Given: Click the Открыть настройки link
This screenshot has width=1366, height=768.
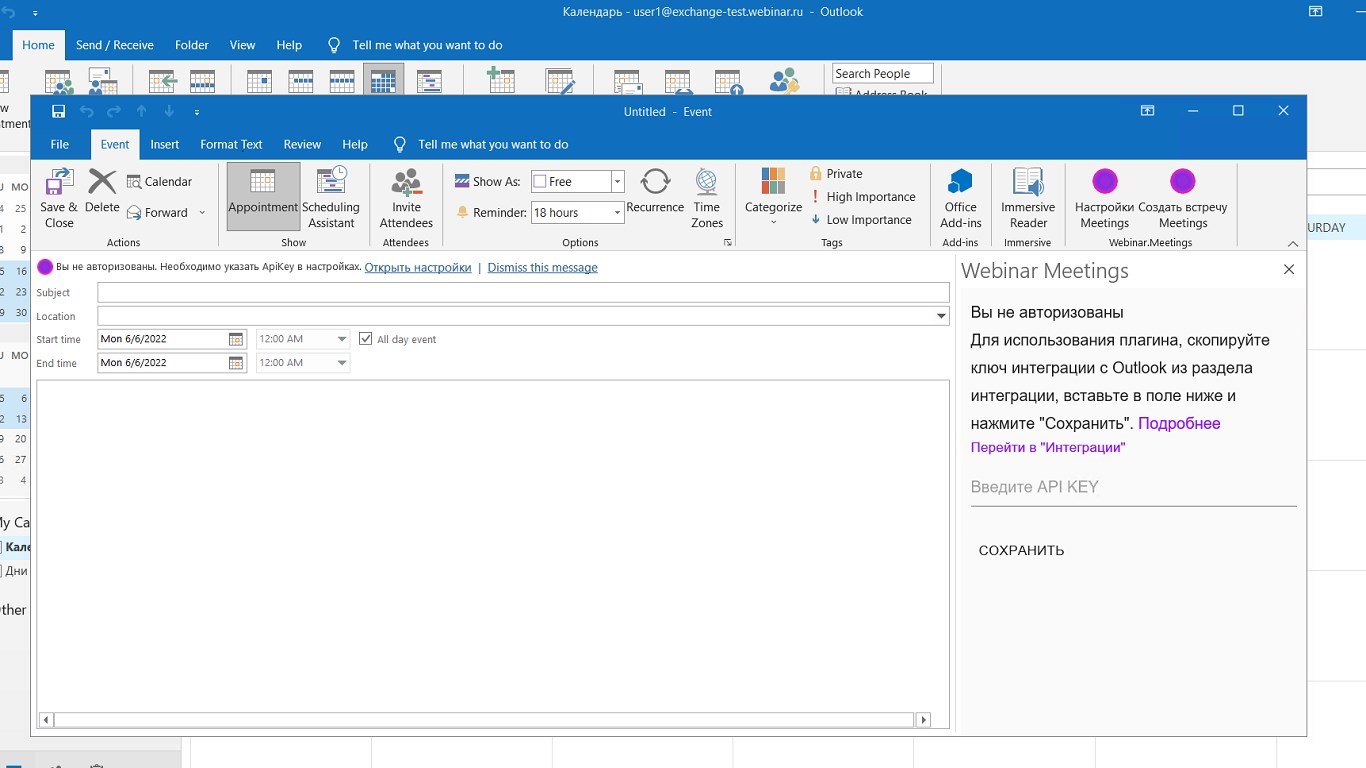Looking at the screenshot, I should click(x=418, y=268).
